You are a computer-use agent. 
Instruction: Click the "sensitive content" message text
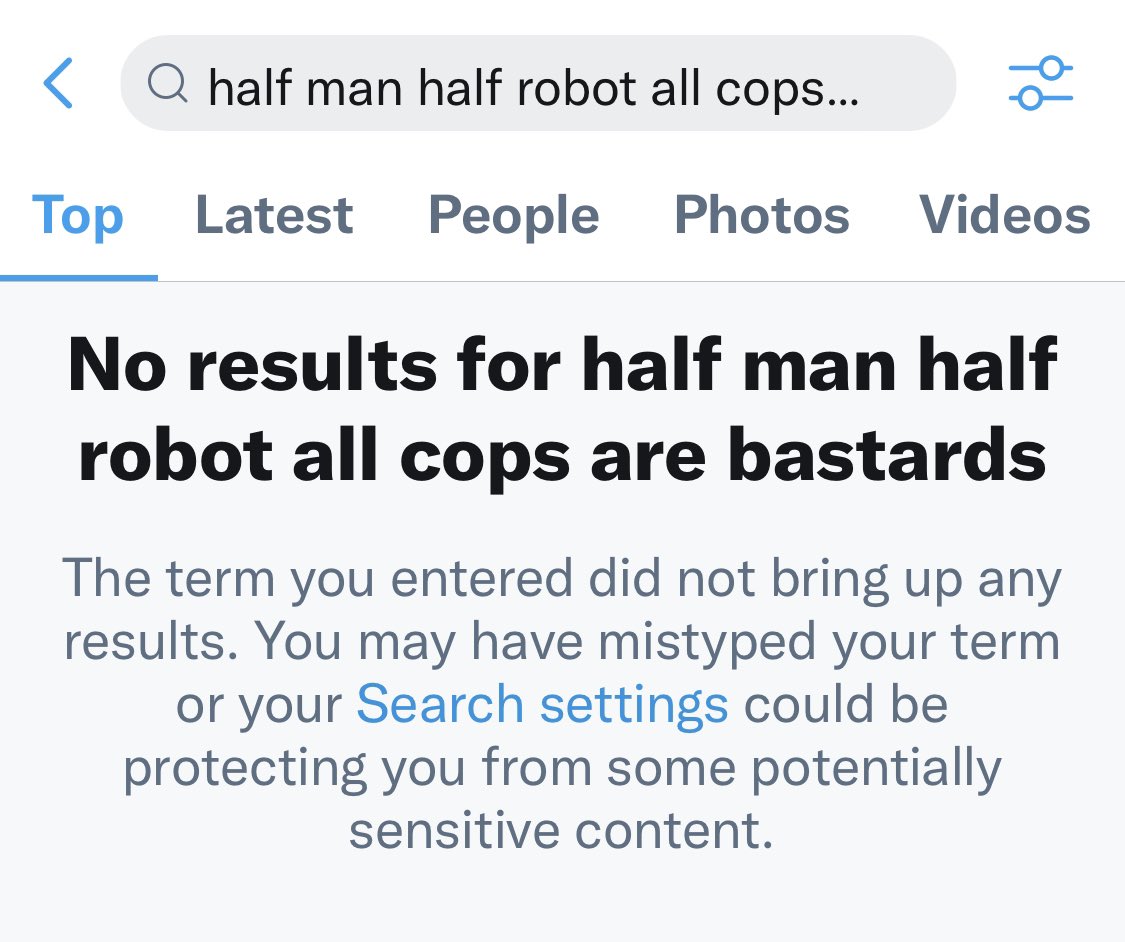(561, 831)
